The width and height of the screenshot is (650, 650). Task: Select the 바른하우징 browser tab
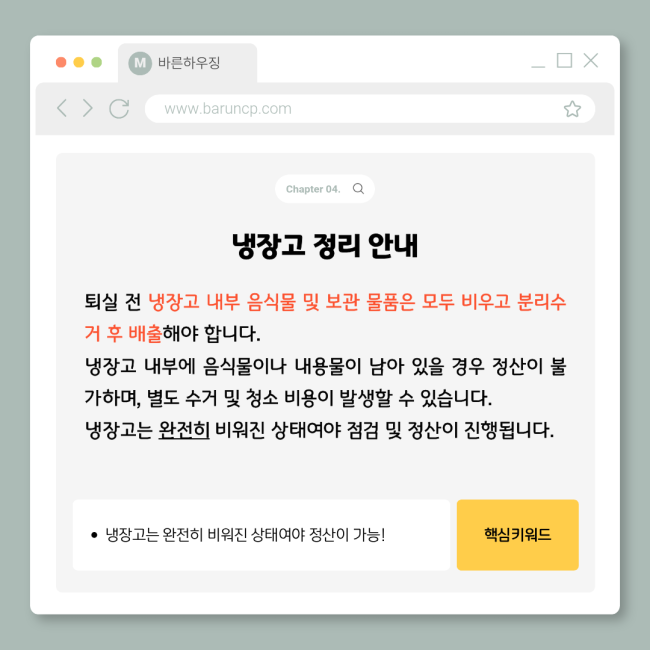point(187,63)
